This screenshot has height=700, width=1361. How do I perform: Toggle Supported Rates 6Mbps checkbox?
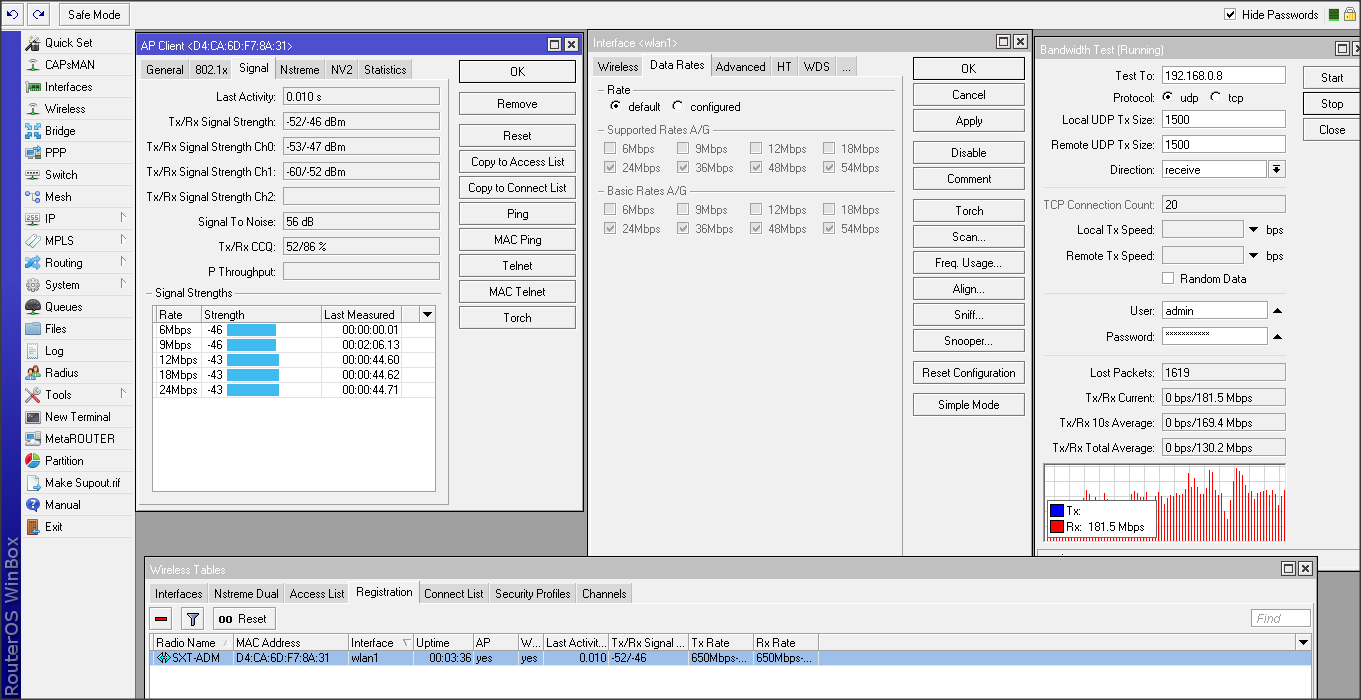[x=610, y=149]
